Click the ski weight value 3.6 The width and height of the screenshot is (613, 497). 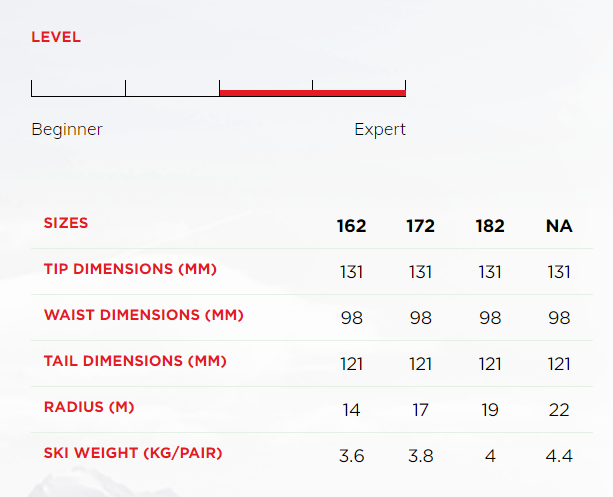pos(351,456)
